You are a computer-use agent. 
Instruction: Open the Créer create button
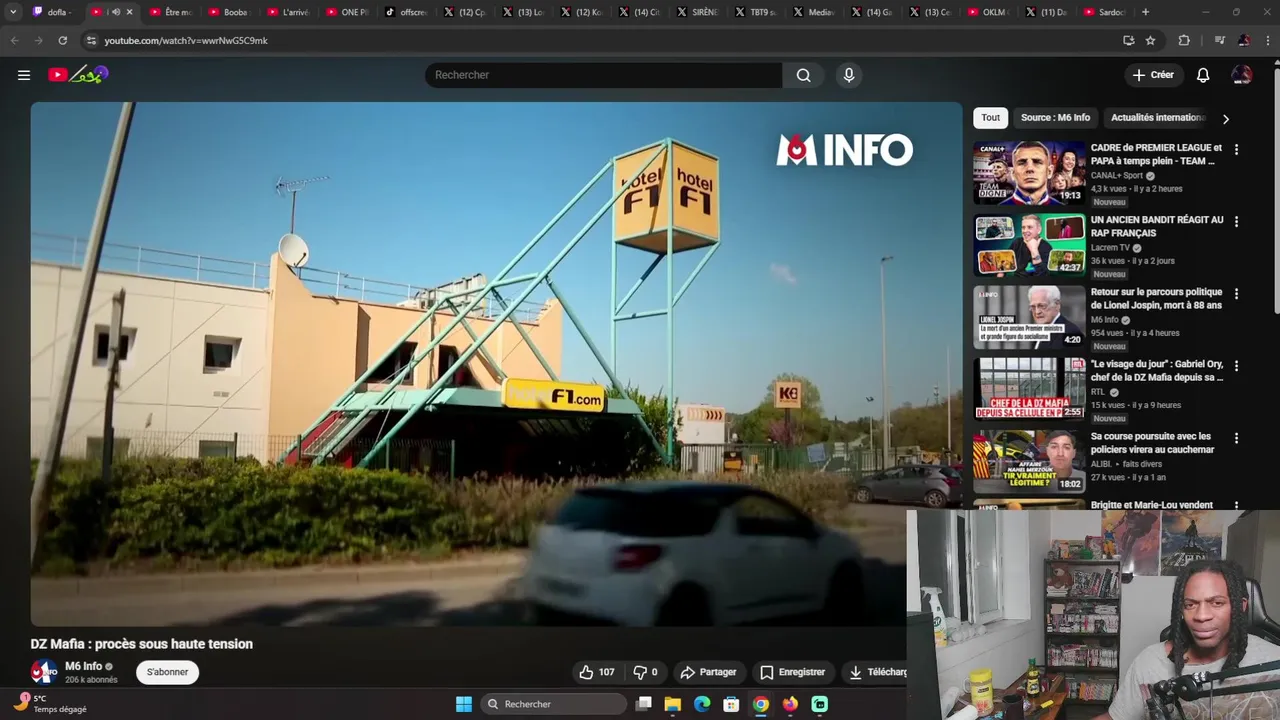[1152, 75]
